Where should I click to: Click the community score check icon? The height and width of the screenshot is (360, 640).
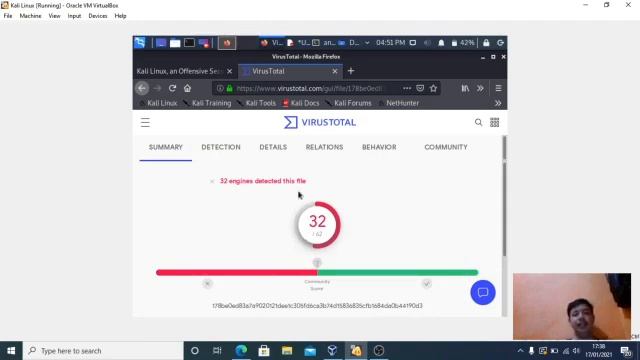coord(427,283)
